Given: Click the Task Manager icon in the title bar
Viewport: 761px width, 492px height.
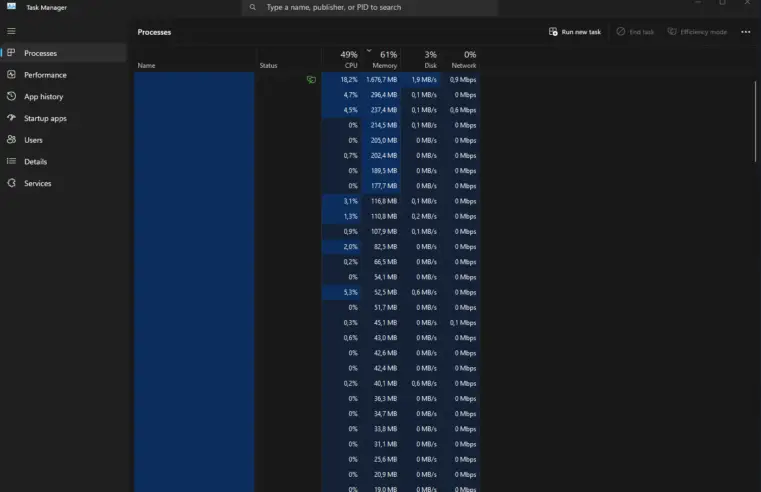Looking at the screenshot, I should [11, 7].
